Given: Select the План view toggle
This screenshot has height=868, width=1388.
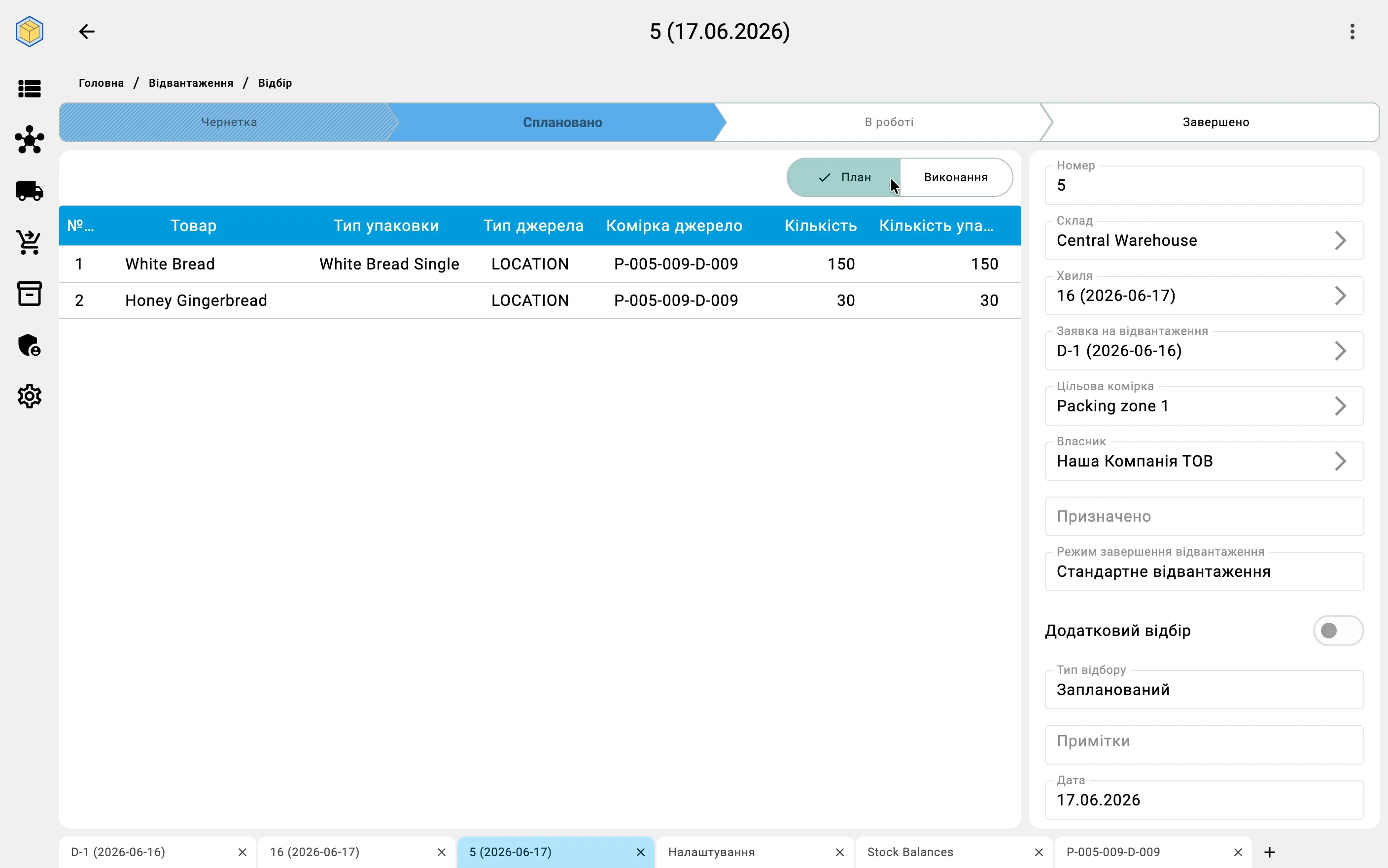Looking at the screenshot, I should [x=844, y=177].
